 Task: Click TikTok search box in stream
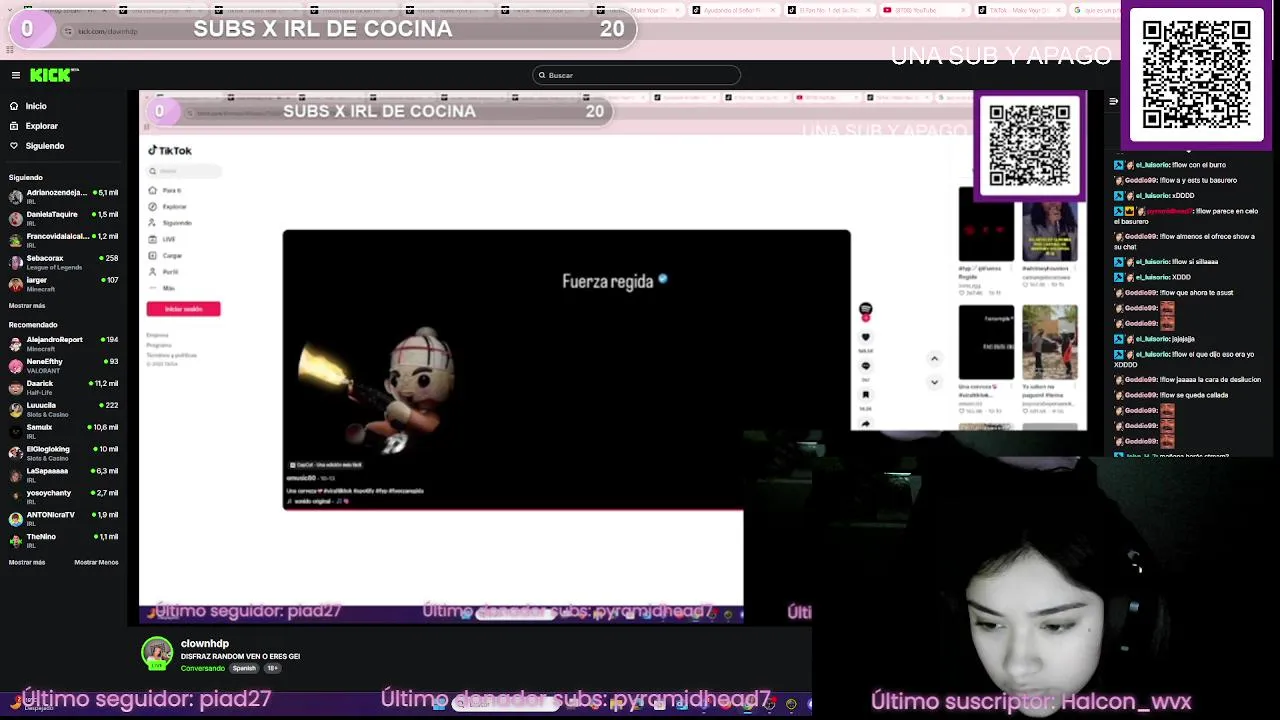pyautogui.click(x=184, y=171)
